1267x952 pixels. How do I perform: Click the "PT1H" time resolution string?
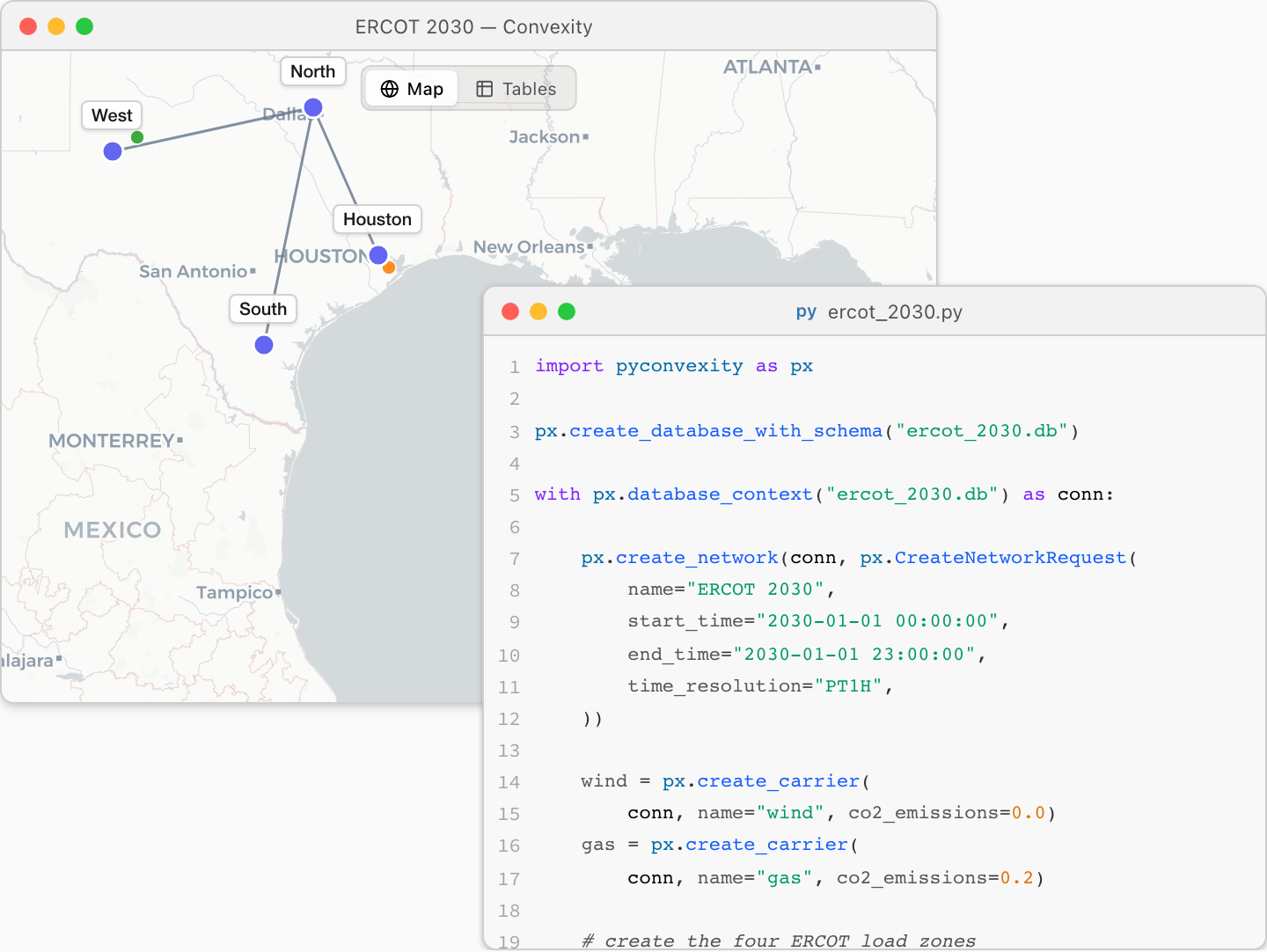click(x=848, y=686)
